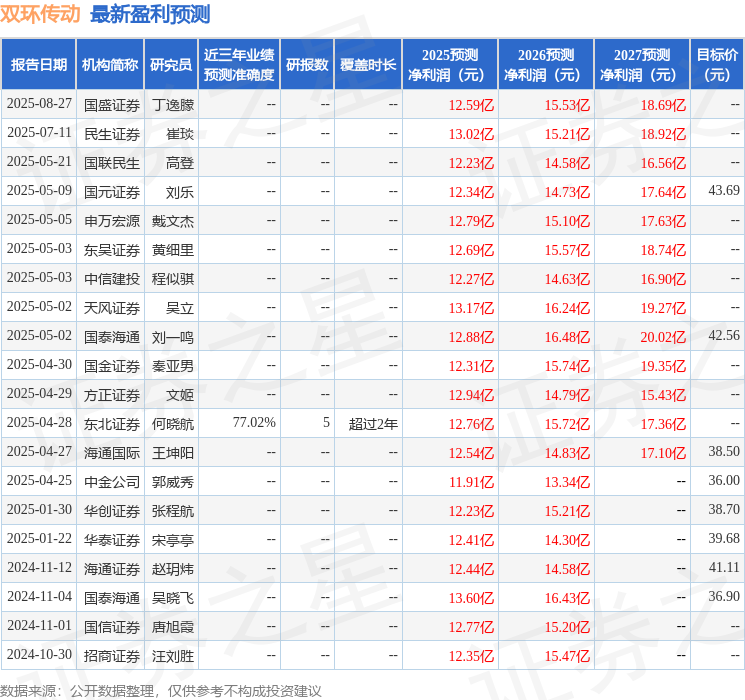This screenshot has height=700, width=745.
Task: Select institution 中信建投
Action: (x=112, y=279)
